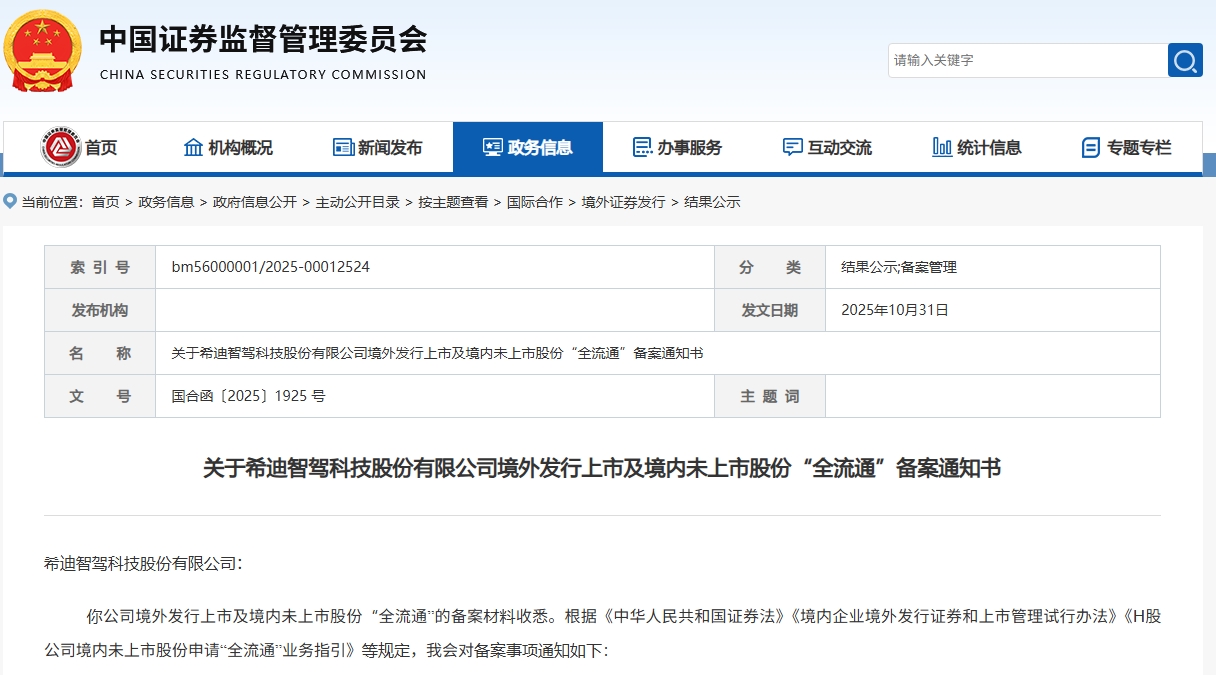Viewport: 1216px width, 675px height.
Task: Click the 索引号 label cell
Action: click(x=100, y=267)
